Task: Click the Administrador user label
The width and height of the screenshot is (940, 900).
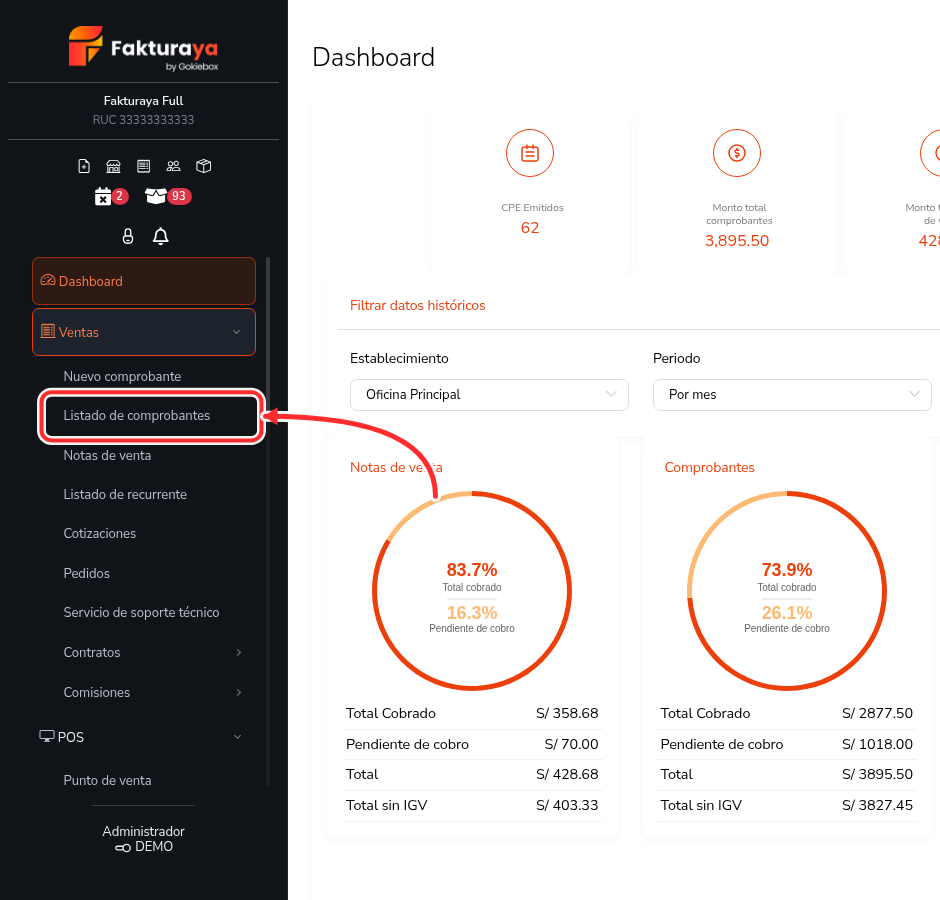Action: pyautogui.click(x=143, y=832)
